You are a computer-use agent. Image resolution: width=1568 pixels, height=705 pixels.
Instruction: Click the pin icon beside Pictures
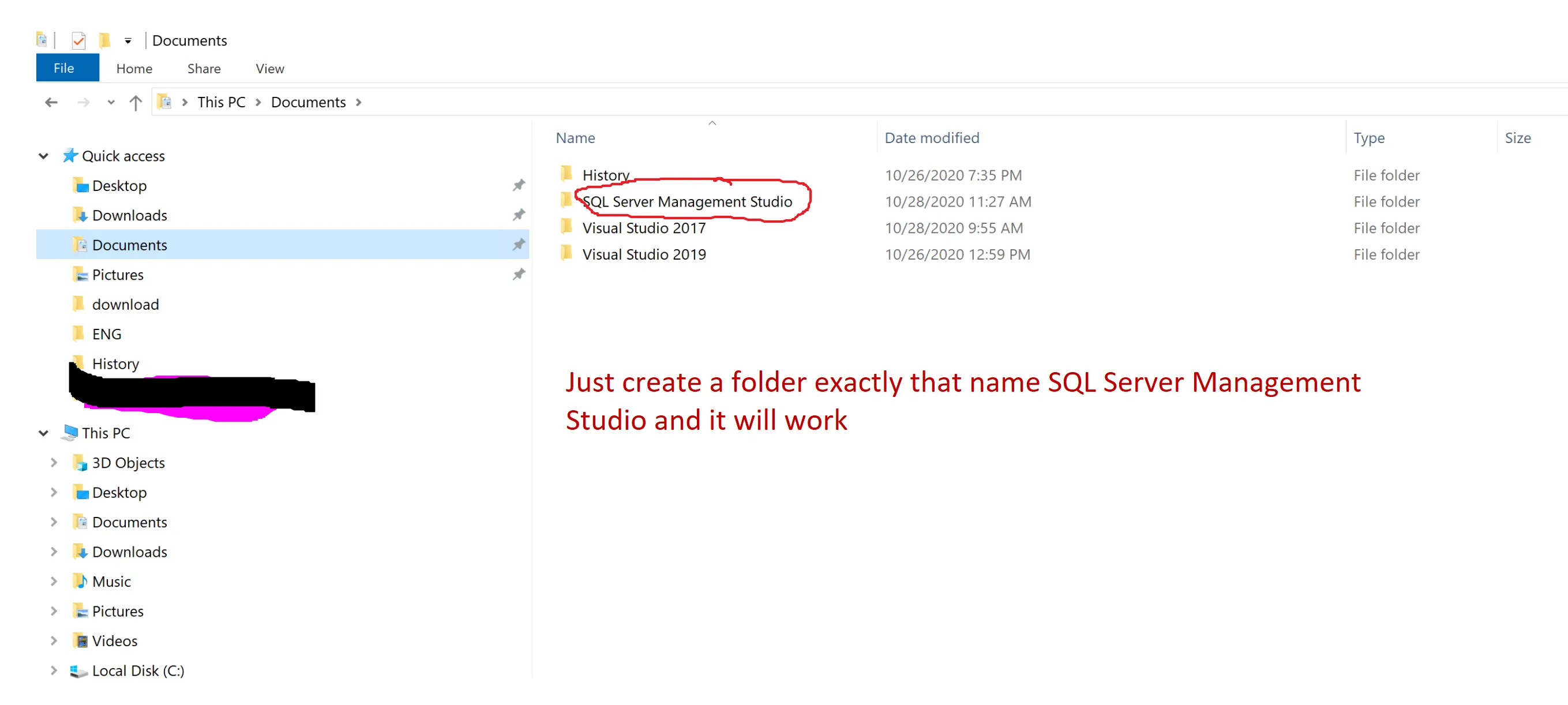[x=518, y=275]
